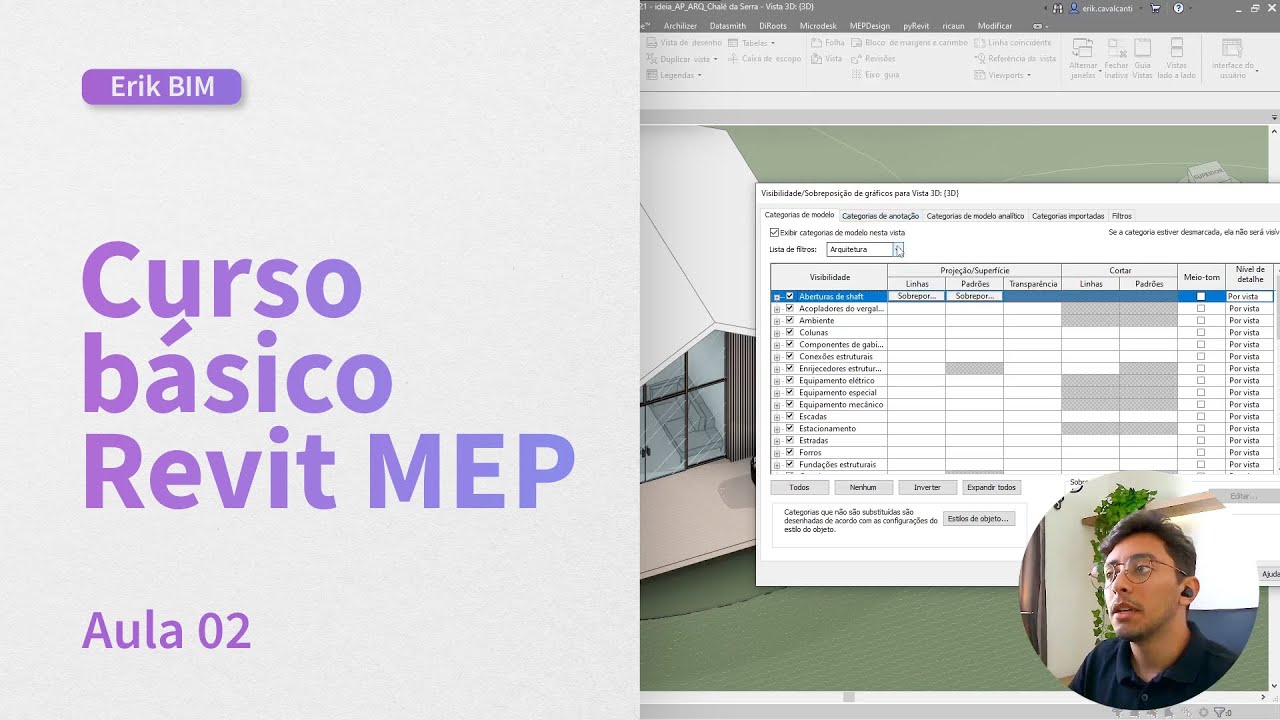Click the Referência da vista icon
This screenshot has height=720, width=1280.
[980, 59]
